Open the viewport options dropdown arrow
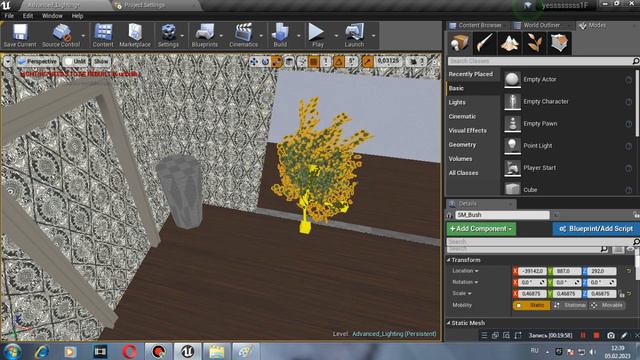The height and width of the screenshot is (360, 640). tap(8, 62)
